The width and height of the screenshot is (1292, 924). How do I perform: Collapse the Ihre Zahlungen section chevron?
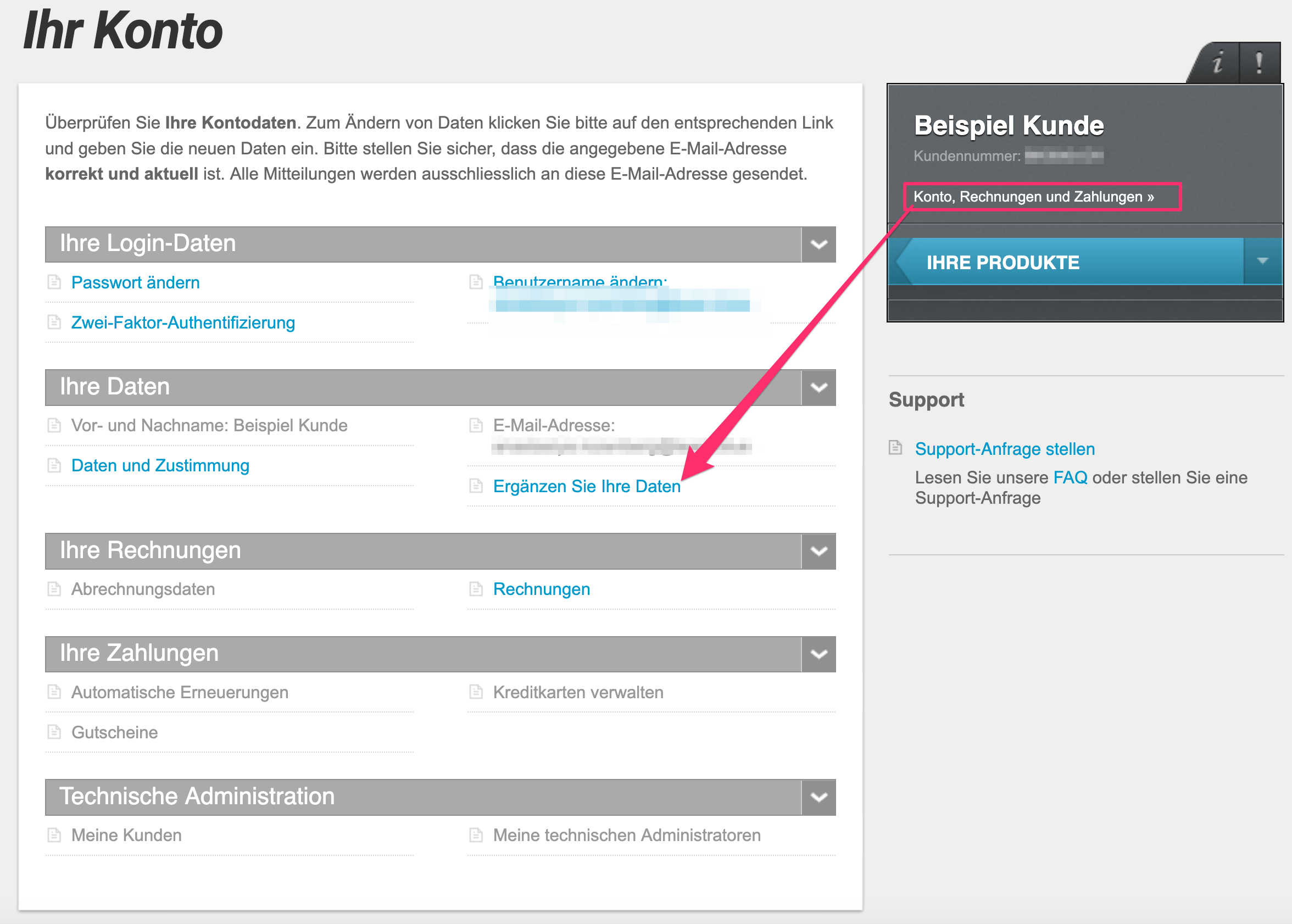pos(818,654)
